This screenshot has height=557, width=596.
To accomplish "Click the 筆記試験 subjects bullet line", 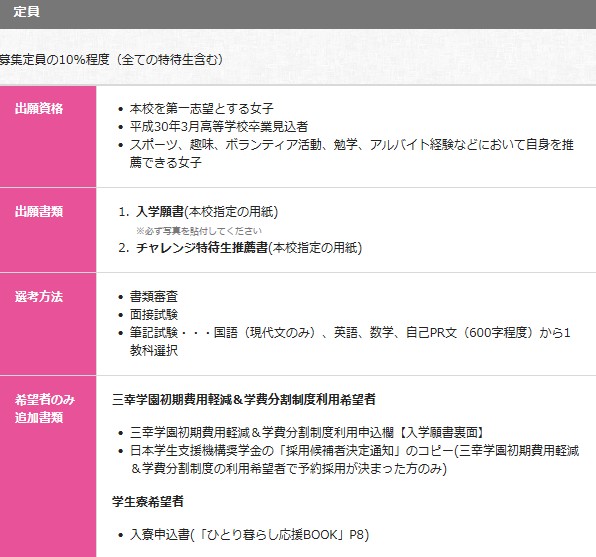I will coord(350,341).
